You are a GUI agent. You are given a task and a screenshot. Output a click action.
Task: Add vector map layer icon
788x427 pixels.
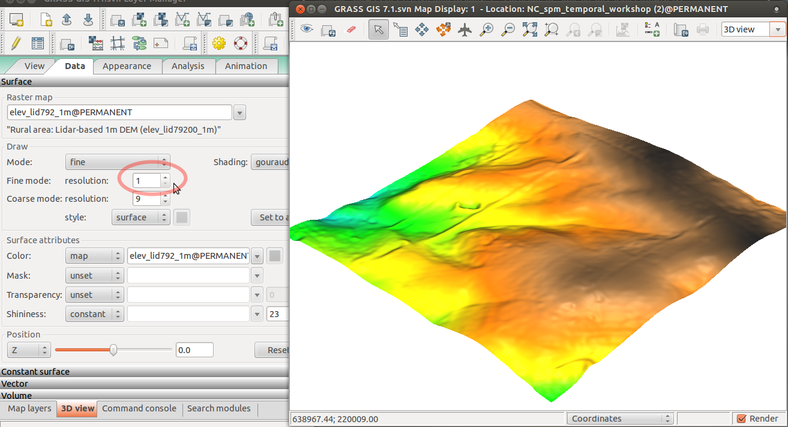pyautogui.click(x=182, y=20)
